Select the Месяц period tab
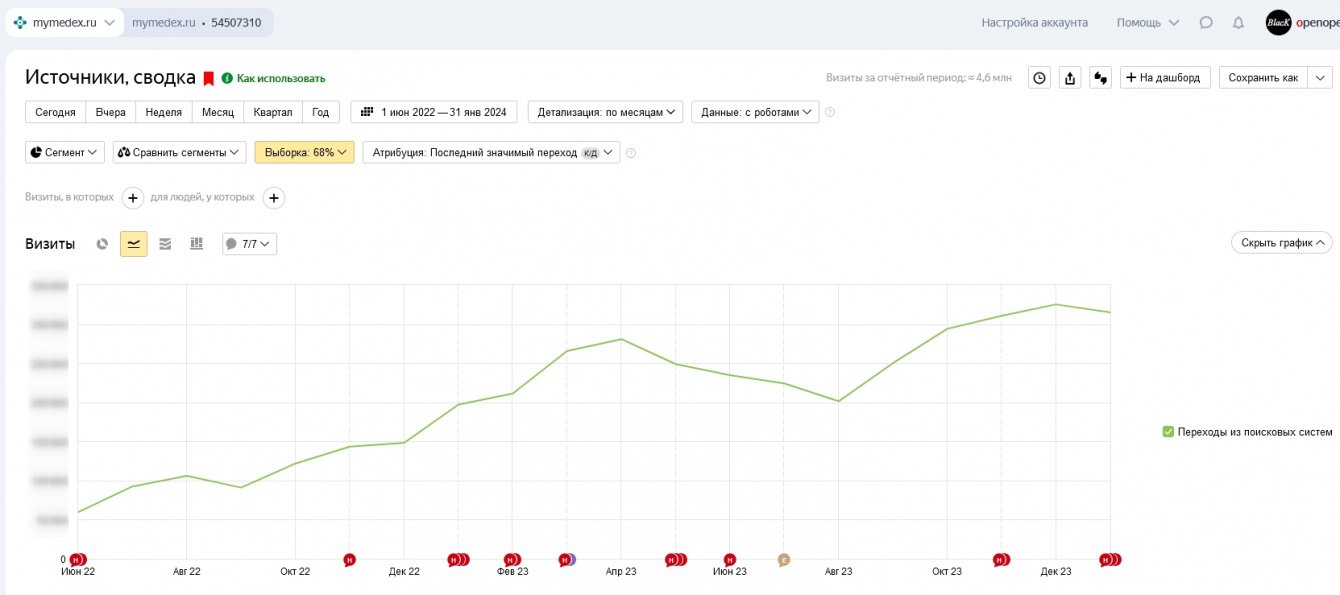Viewport: 1340px width, 595px height. [217, 112]
